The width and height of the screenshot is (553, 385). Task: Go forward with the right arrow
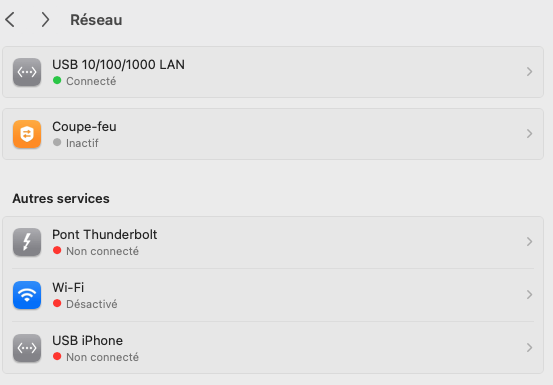click(x=45, y=19)
